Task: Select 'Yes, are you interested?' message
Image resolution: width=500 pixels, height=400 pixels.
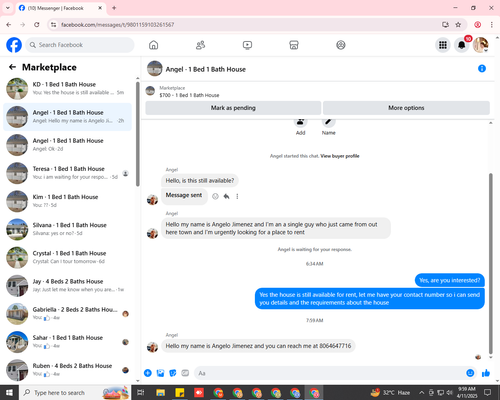Action: tap(450, 280)
